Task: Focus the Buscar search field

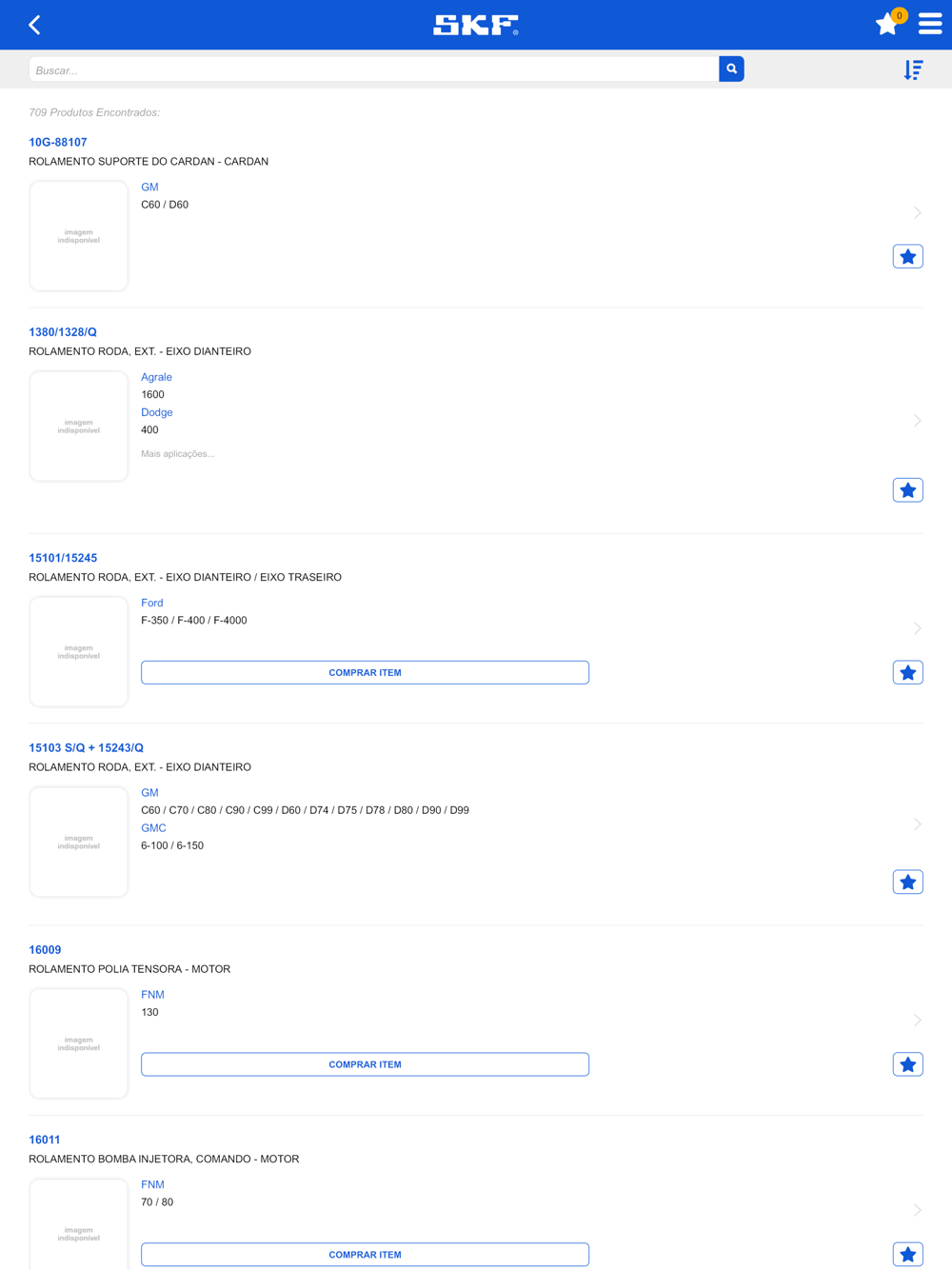Action: click(374, 69)
